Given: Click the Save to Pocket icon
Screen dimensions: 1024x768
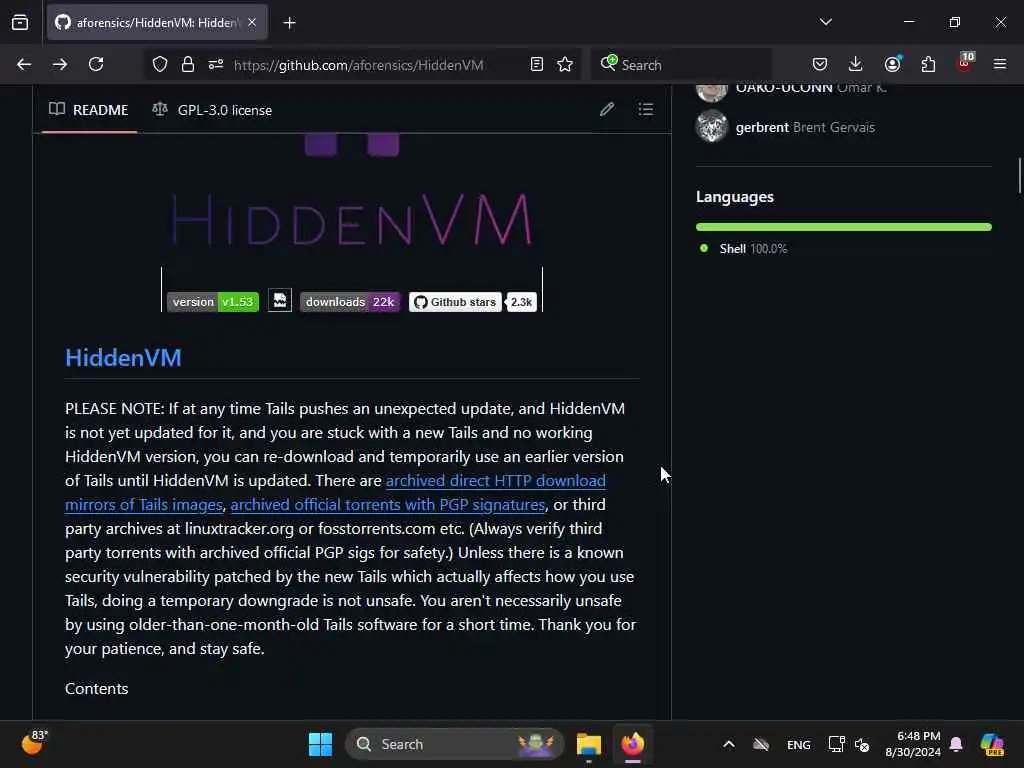Looking at the screenshot, I should (x=820, y=64).
